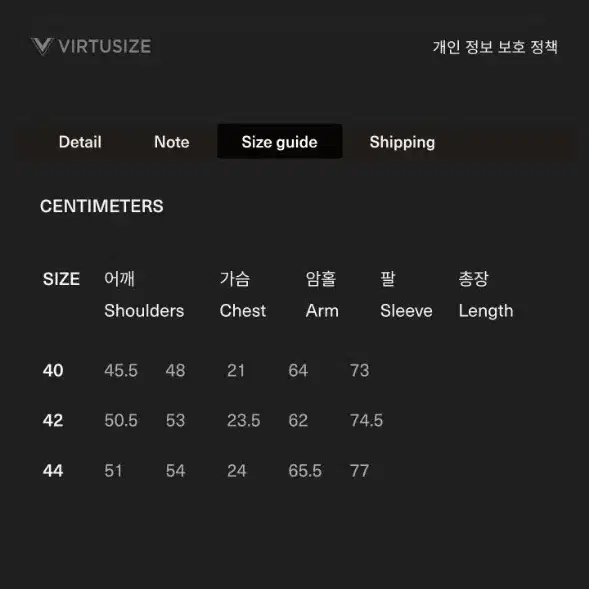
Task: Open the 개인 정보 보호 정책 privacy link
Action: click(495, 47)
